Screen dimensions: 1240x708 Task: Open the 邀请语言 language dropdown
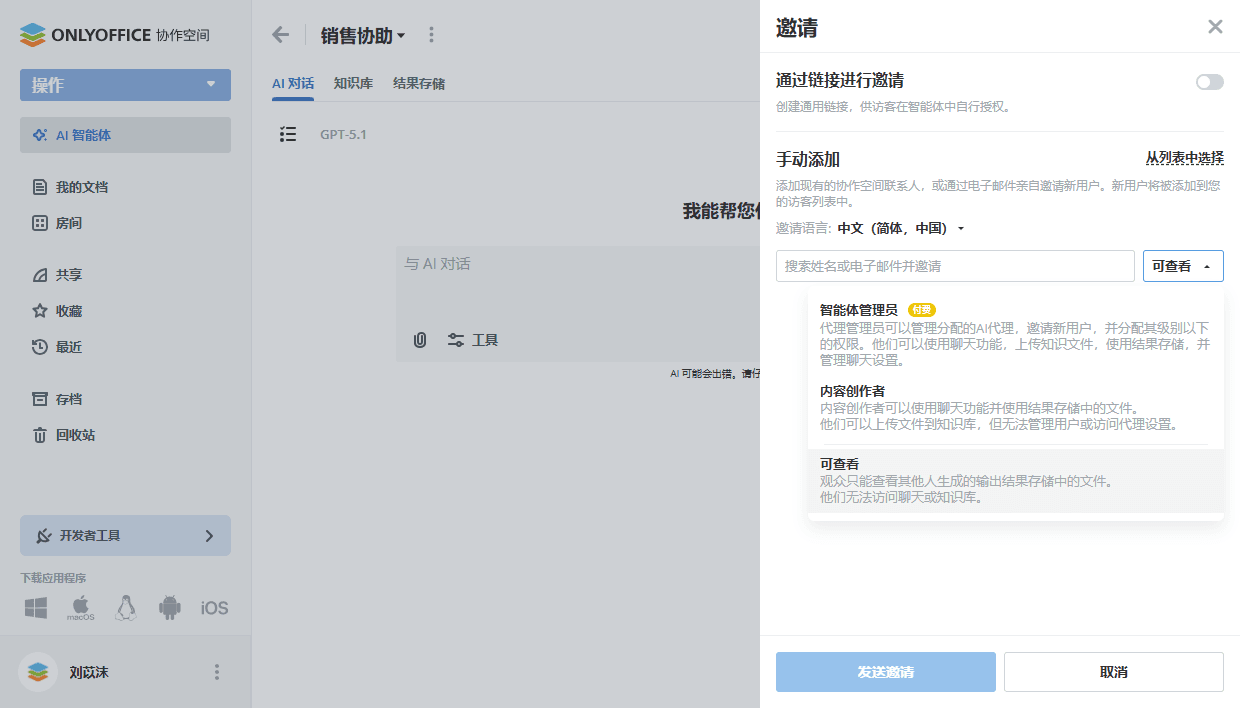pyautogui.click(x=901, y=227)
